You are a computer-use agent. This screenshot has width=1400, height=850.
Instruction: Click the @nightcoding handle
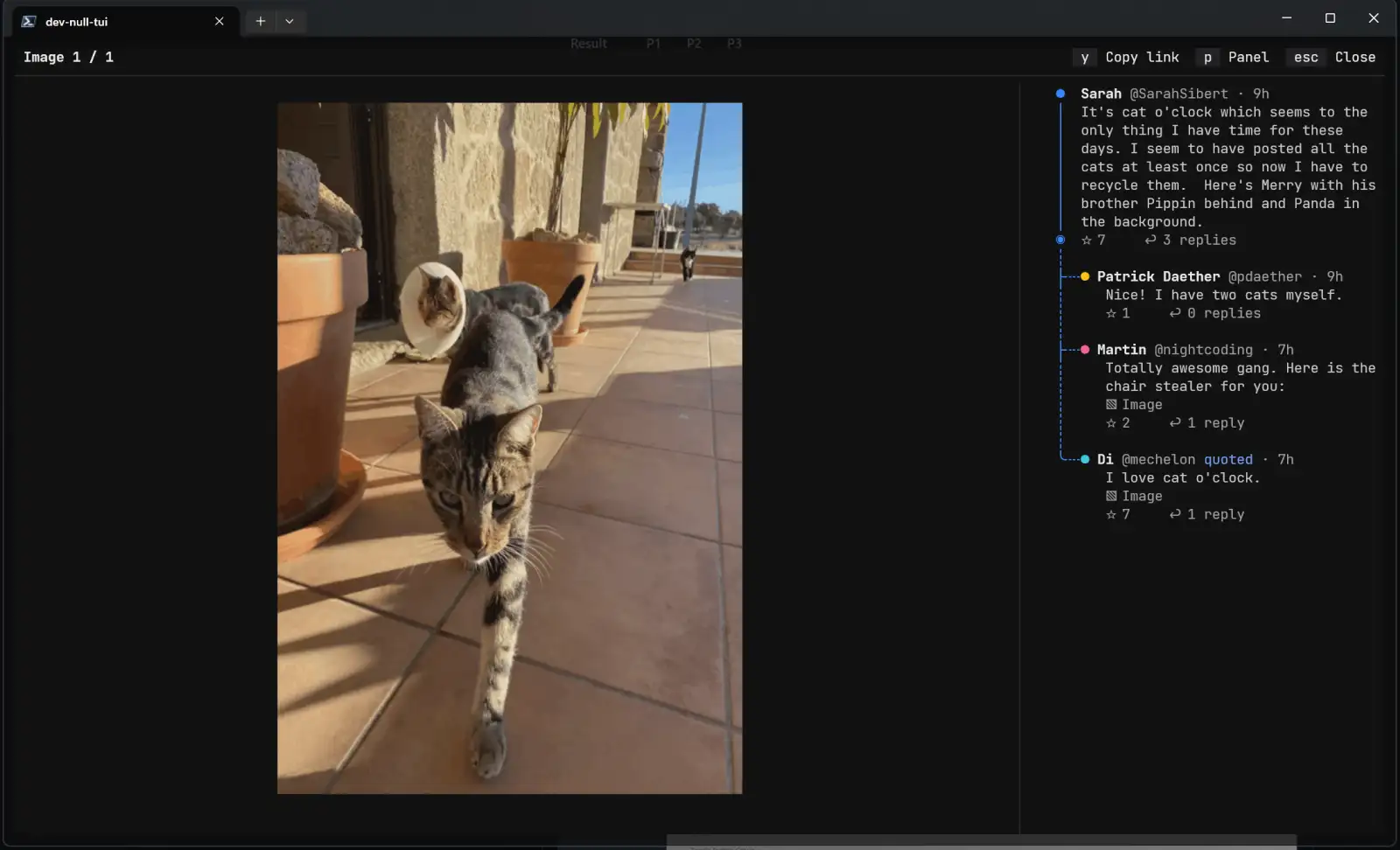click(x=1203, y=350)
